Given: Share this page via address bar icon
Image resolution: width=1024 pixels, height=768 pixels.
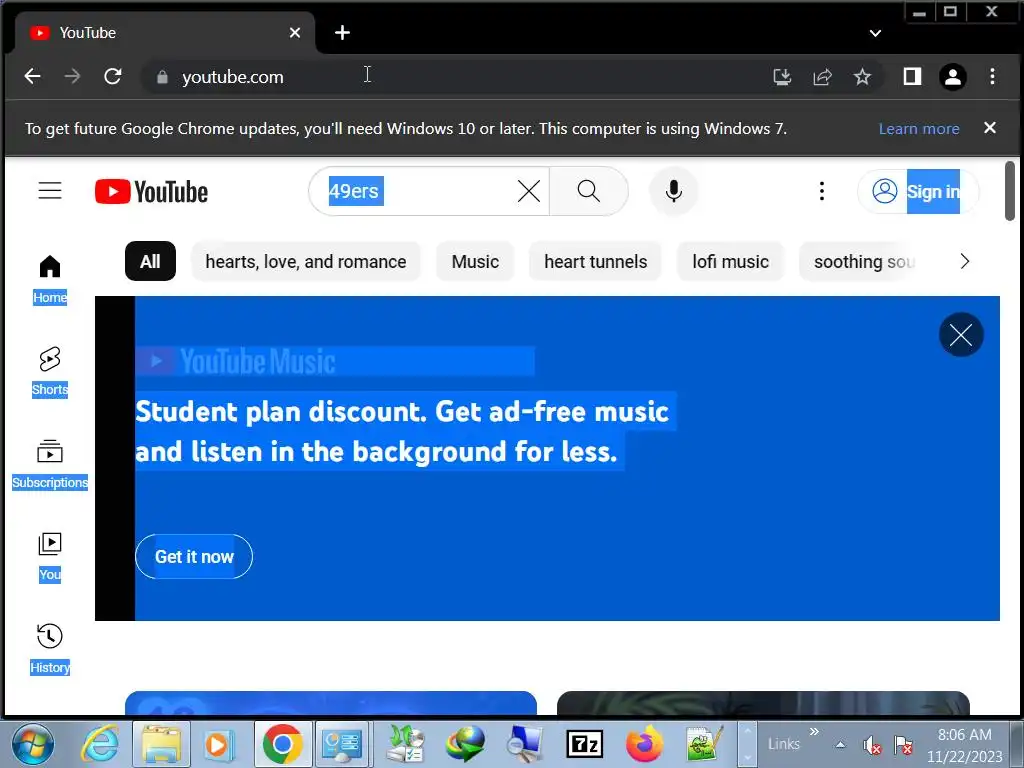Looking at the screenshot, I should (822, 76).
